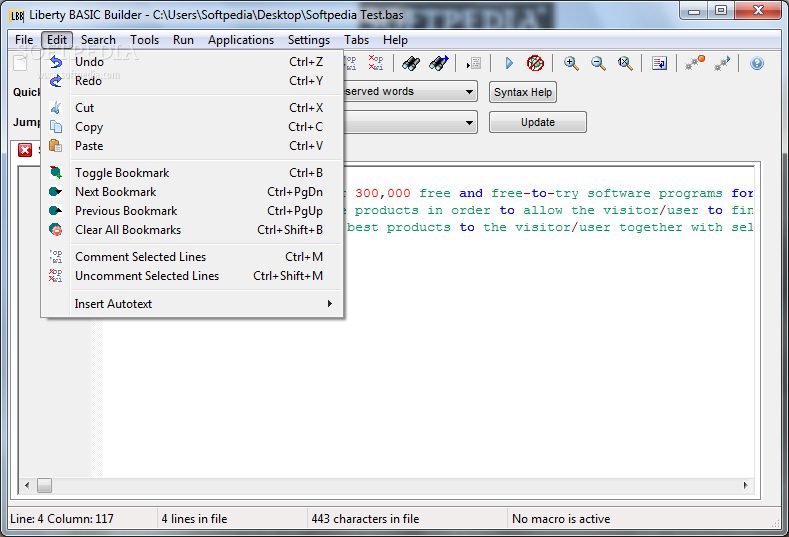Click the blue Help question mark icon
Screen dimensions: 789x537
[x=757, y=63]
